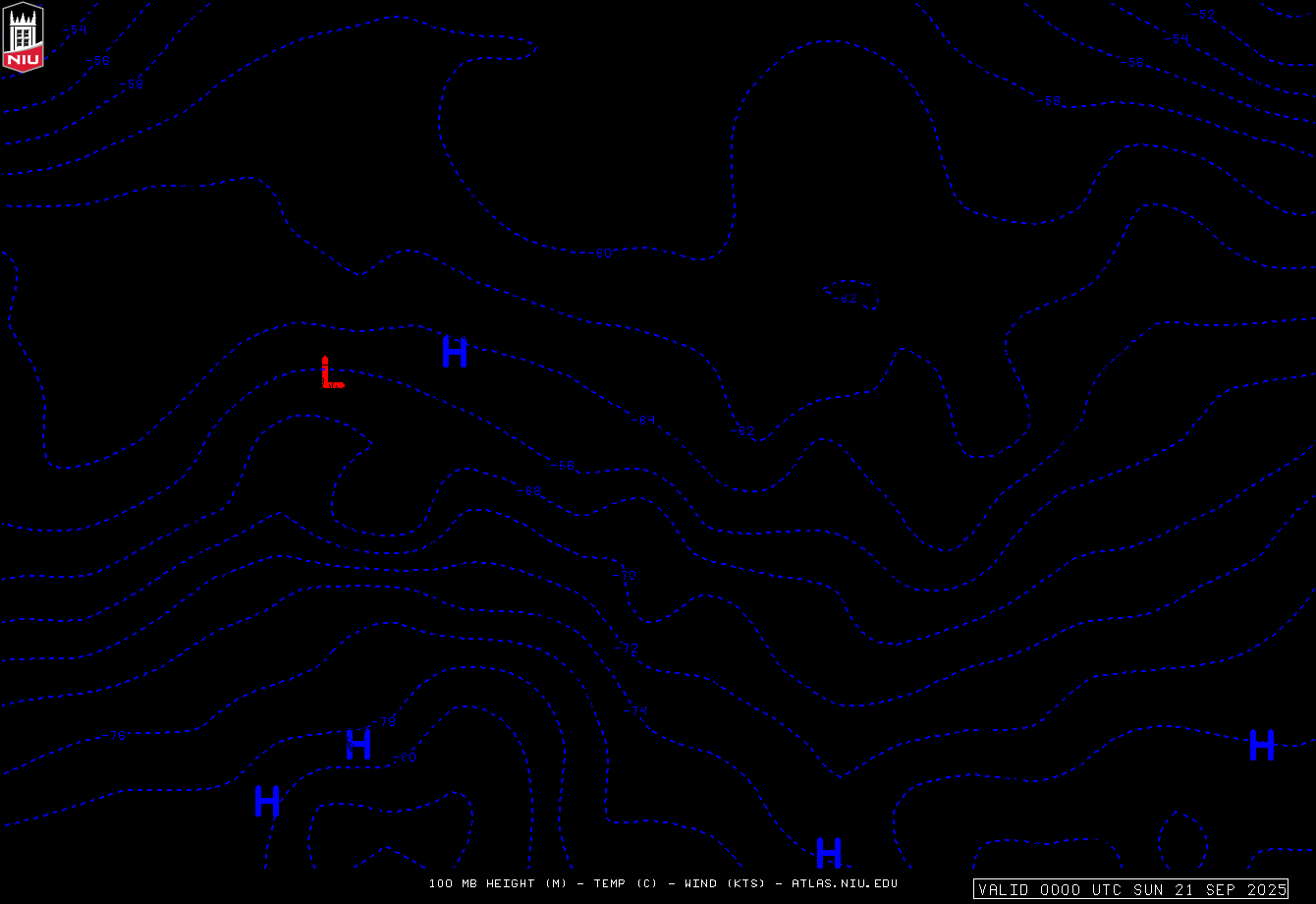Click the H marker directly above the map caption

pyautogui.click(x=828, y=852)
